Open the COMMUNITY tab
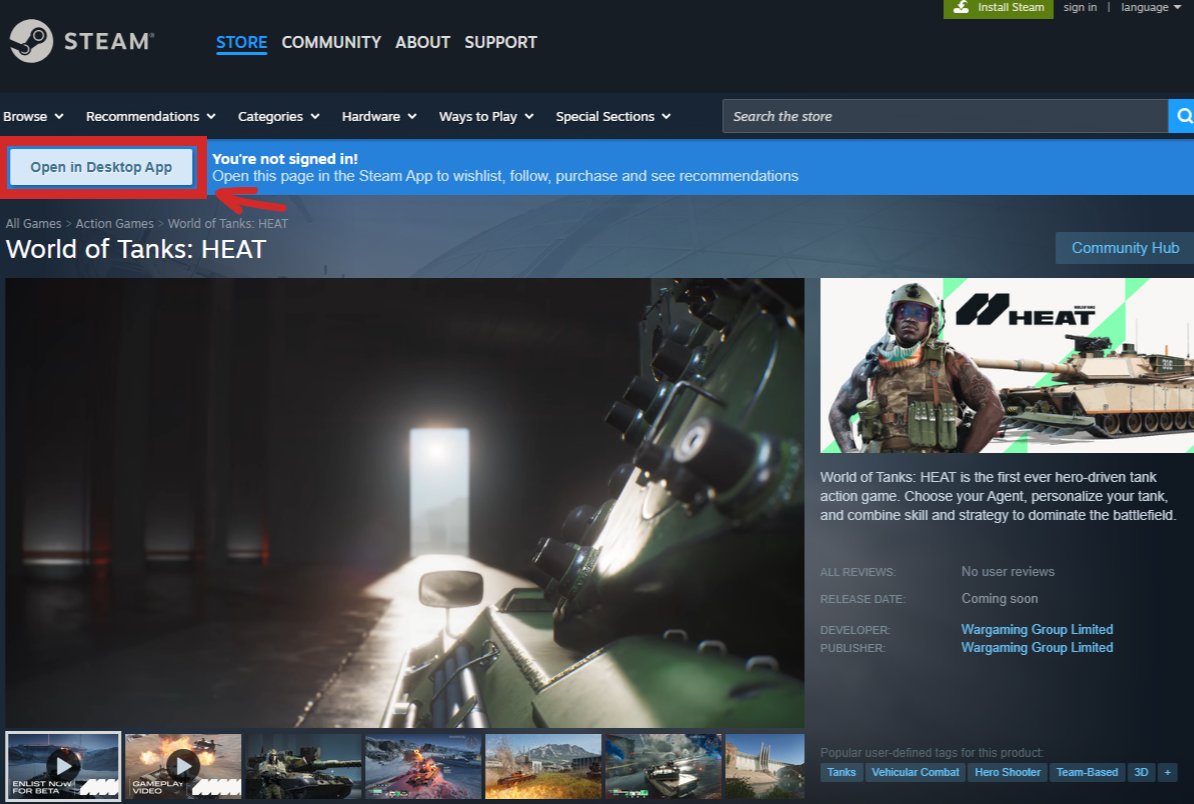The width and height of the screenshot is (1194, 804). point(331,42)
